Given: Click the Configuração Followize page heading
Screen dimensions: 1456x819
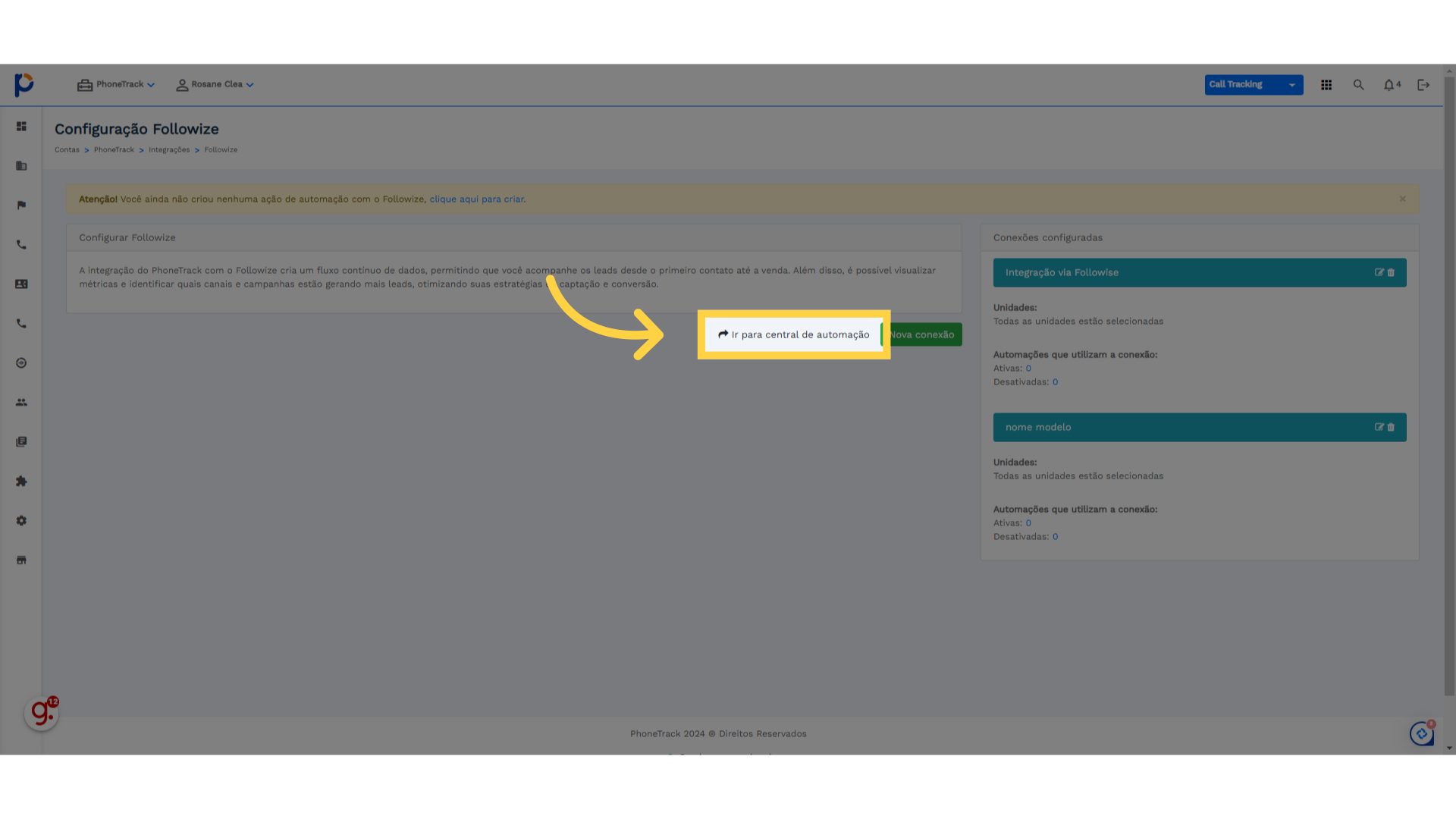Looking at the screenshot, I should [136, 129].
